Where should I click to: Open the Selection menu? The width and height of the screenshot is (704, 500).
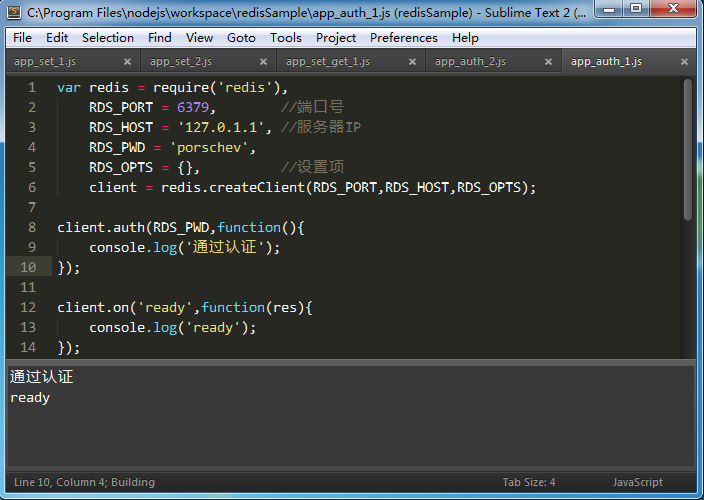107,38
